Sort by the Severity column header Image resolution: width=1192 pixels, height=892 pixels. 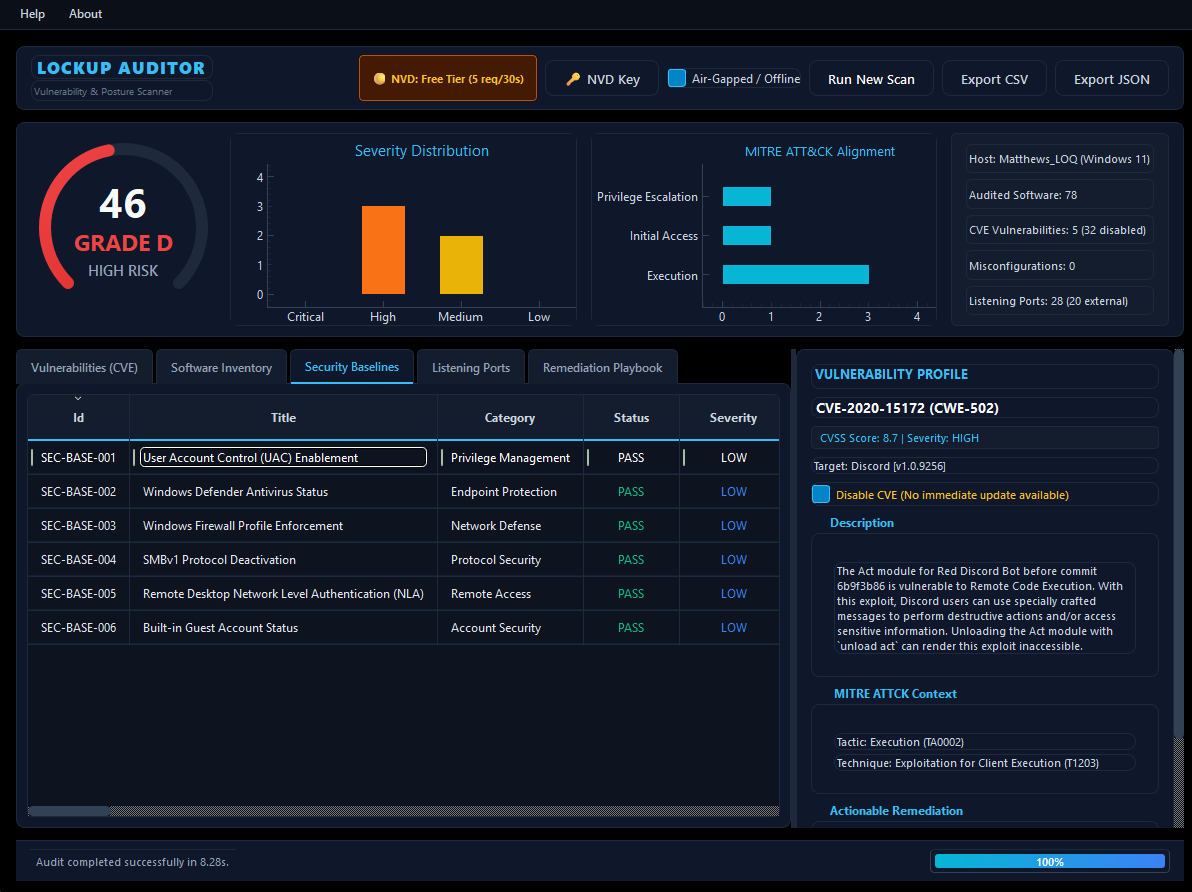pyautogui.click(x=730, y=417)
